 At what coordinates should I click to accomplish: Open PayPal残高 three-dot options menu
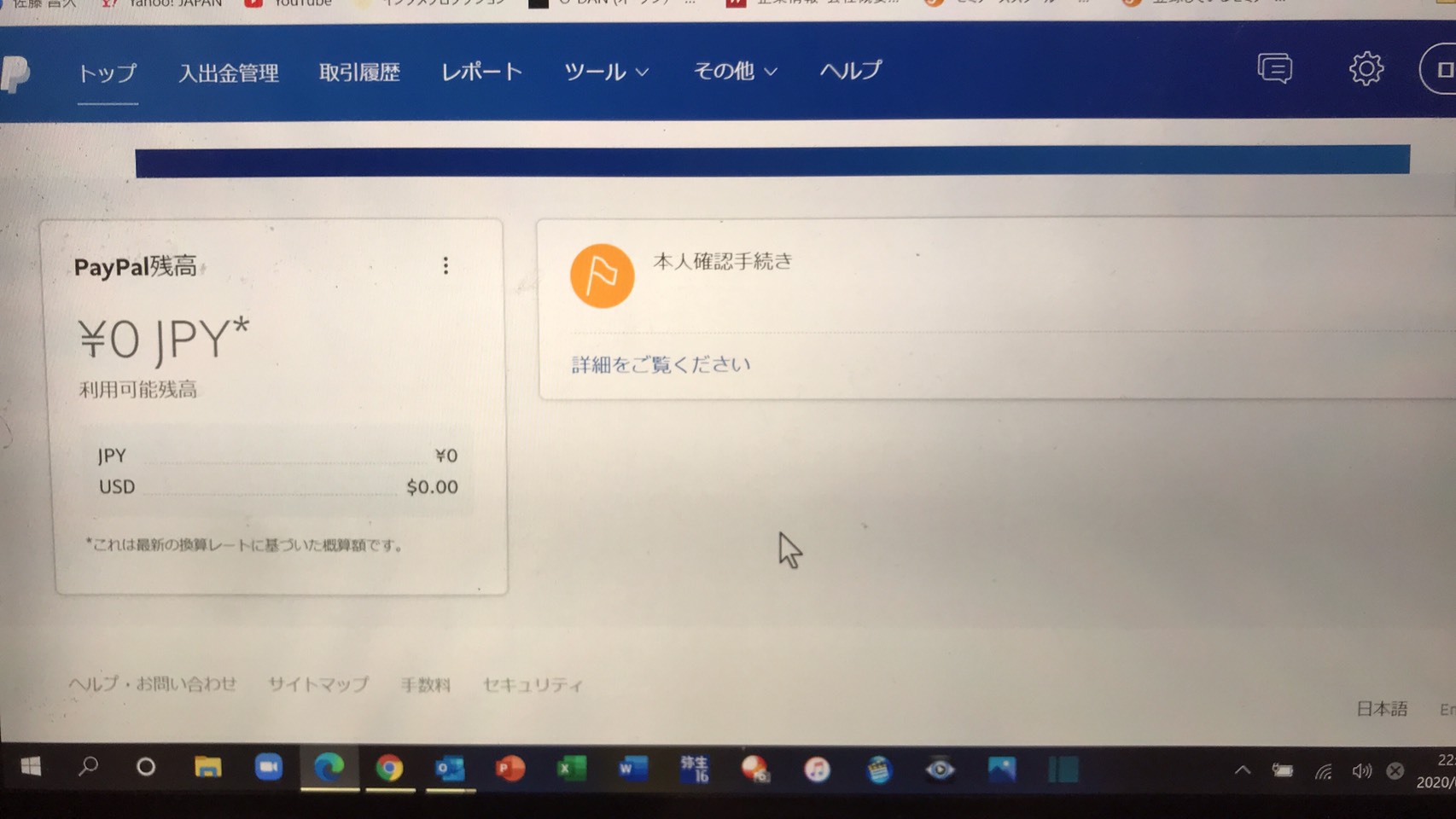pyautogui.click(x=446, y=265)
